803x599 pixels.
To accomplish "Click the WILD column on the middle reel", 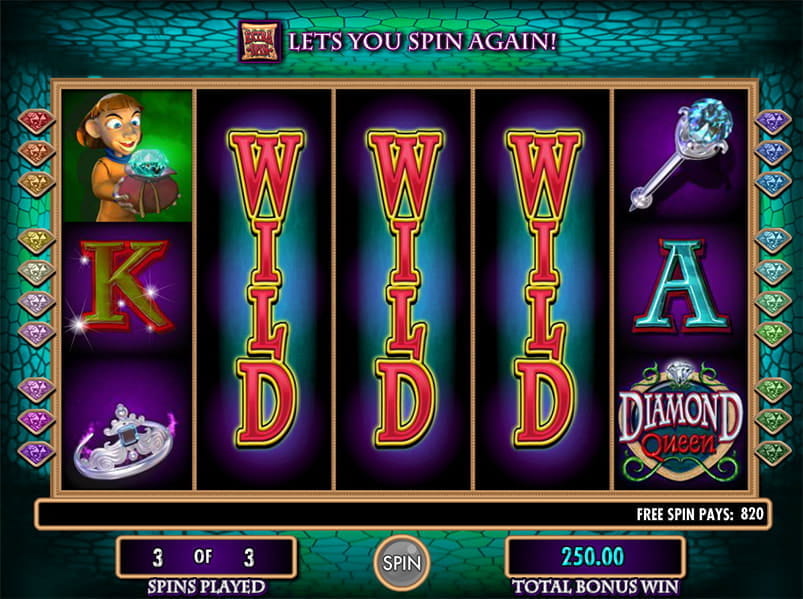I will click(x=404, y=289).
